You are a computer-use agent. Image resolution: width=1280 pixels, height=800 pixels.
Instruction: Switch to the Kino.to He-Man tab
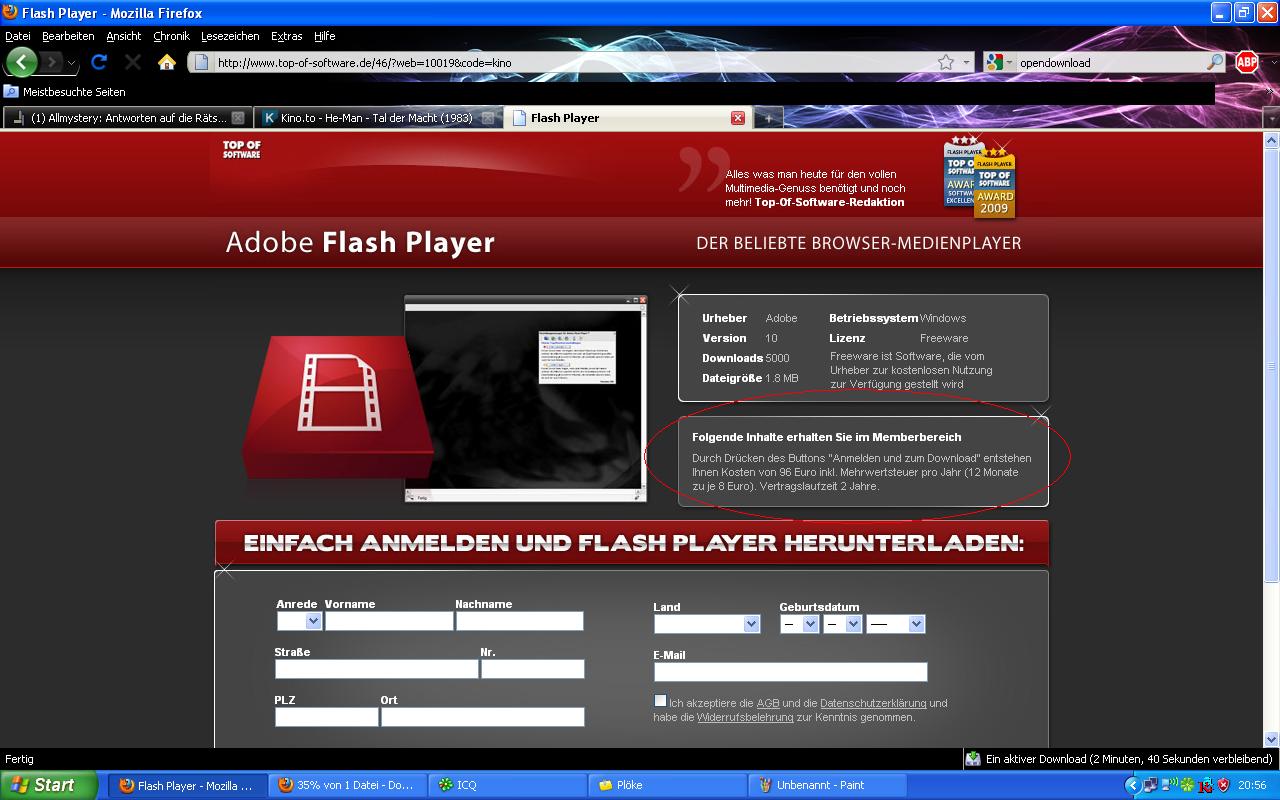tap(377, 118)
